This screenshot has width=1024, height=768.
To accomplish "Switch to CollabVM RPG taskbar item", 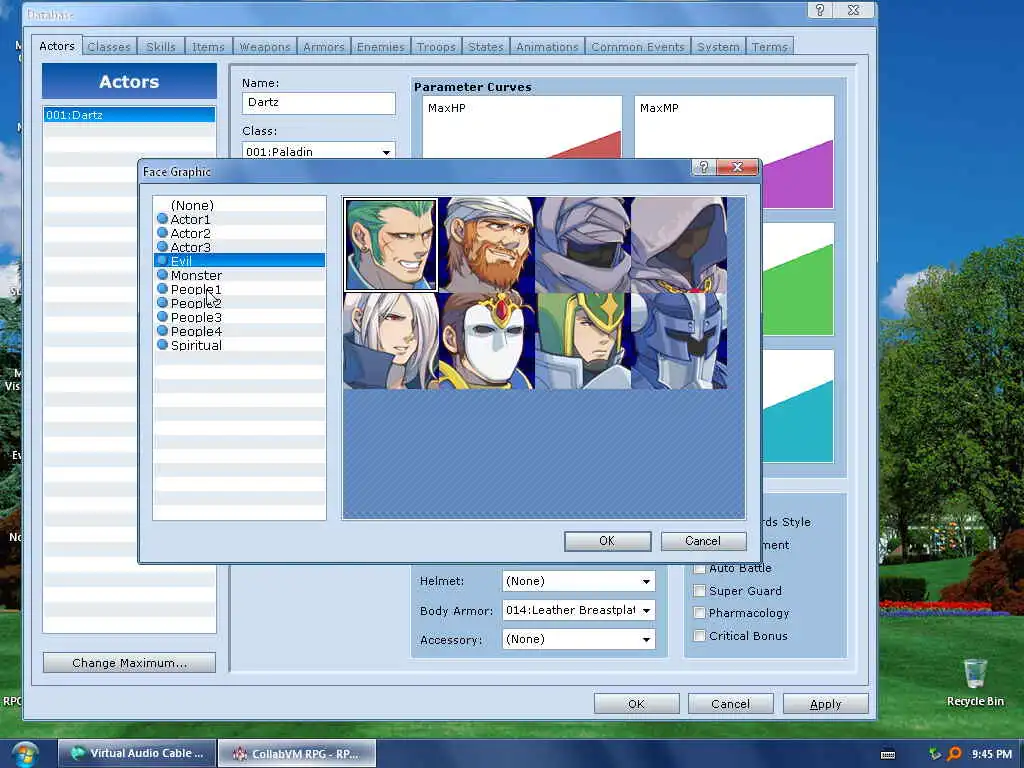I will [297, 754].
